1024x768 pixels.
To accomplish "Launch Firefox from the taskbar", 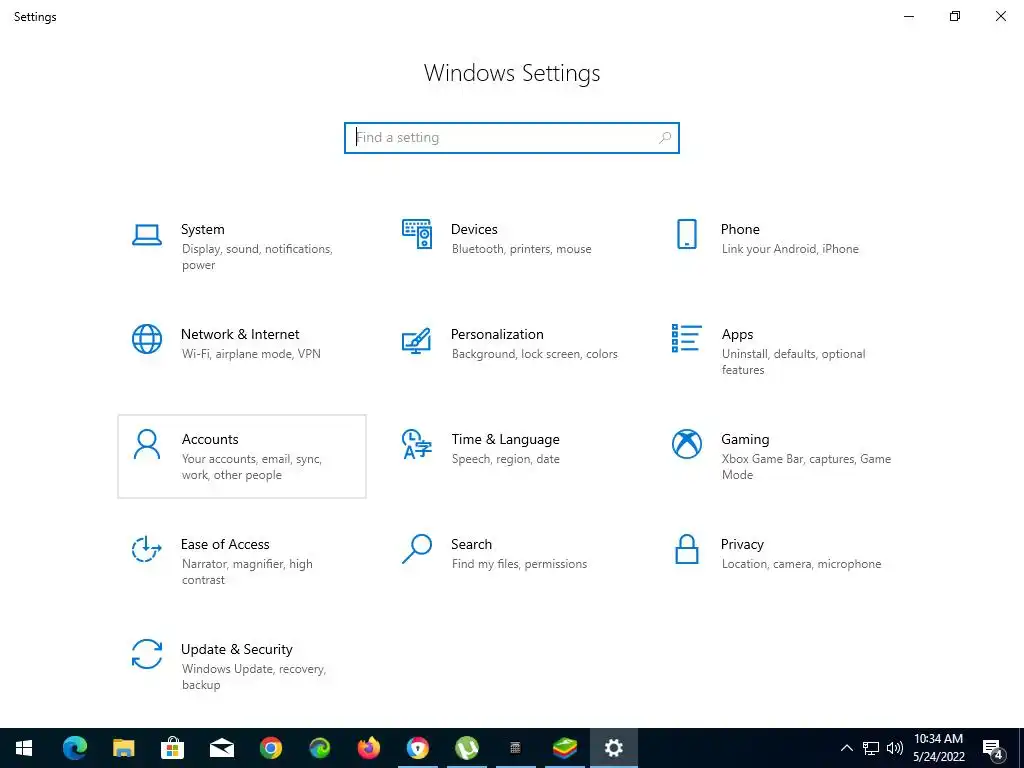I will pyautogui.click(x=368, y=748).
